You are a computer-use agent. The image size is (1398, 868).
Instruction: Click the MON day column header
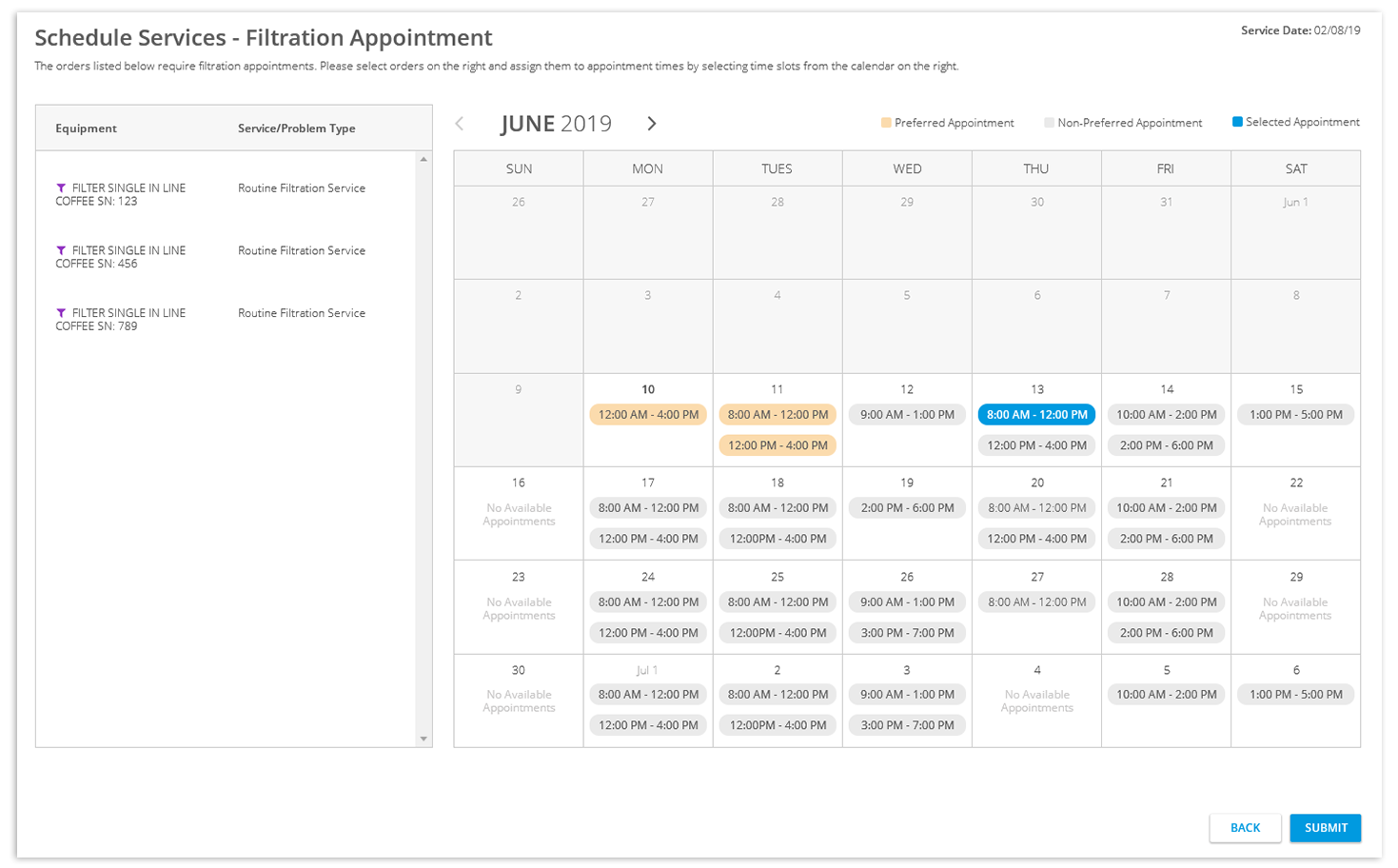(648, 168)
